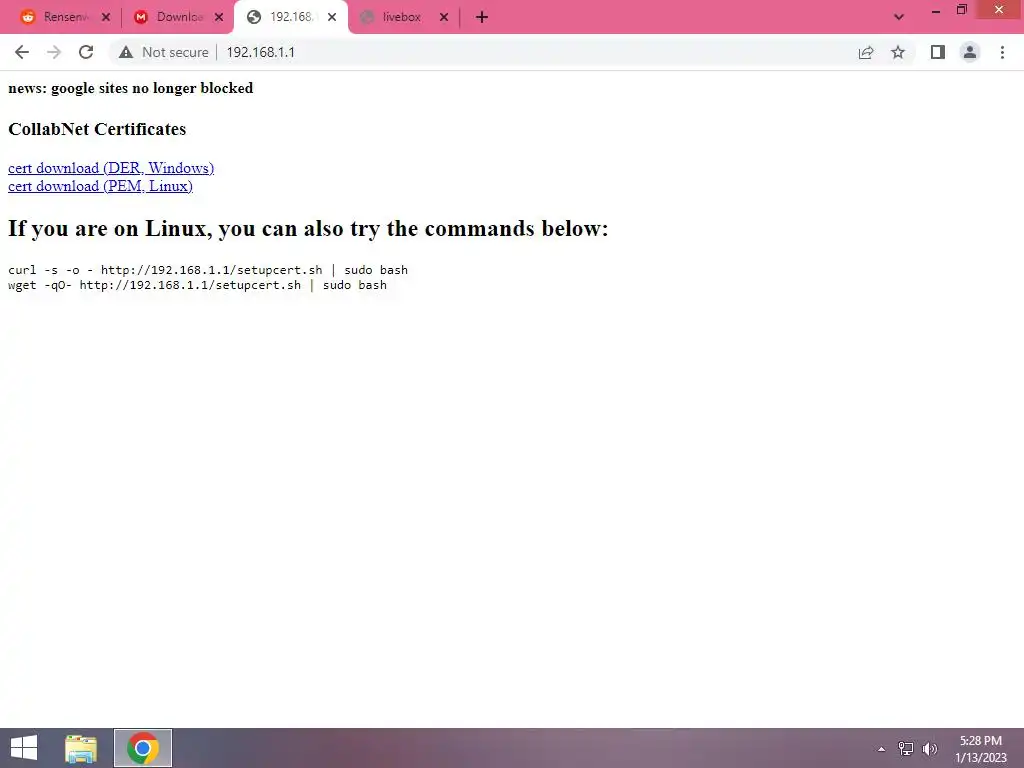Image resolution: width=1024 pixels, height=768 pixels.
Task: Open the Not secure site info warning
Action: [163, 52]
